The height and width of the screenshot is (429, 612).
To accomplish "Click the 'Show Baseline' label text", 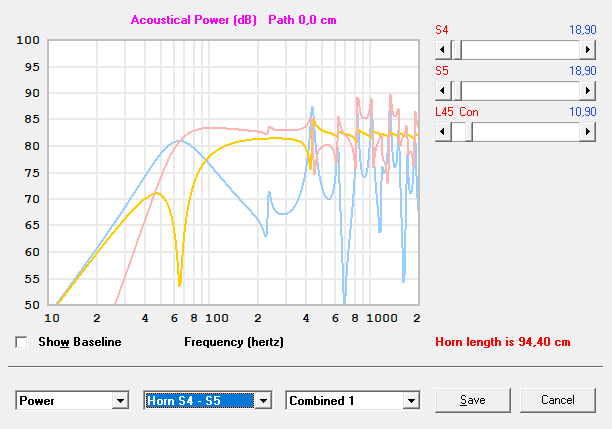I will click(80, 342).
